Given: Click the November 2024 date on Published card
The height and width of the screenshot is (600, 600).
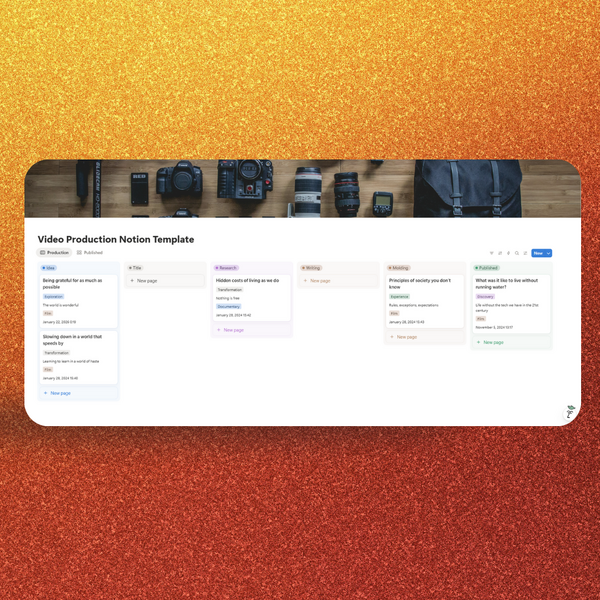Looking at the screenshot, I should 494,327.
